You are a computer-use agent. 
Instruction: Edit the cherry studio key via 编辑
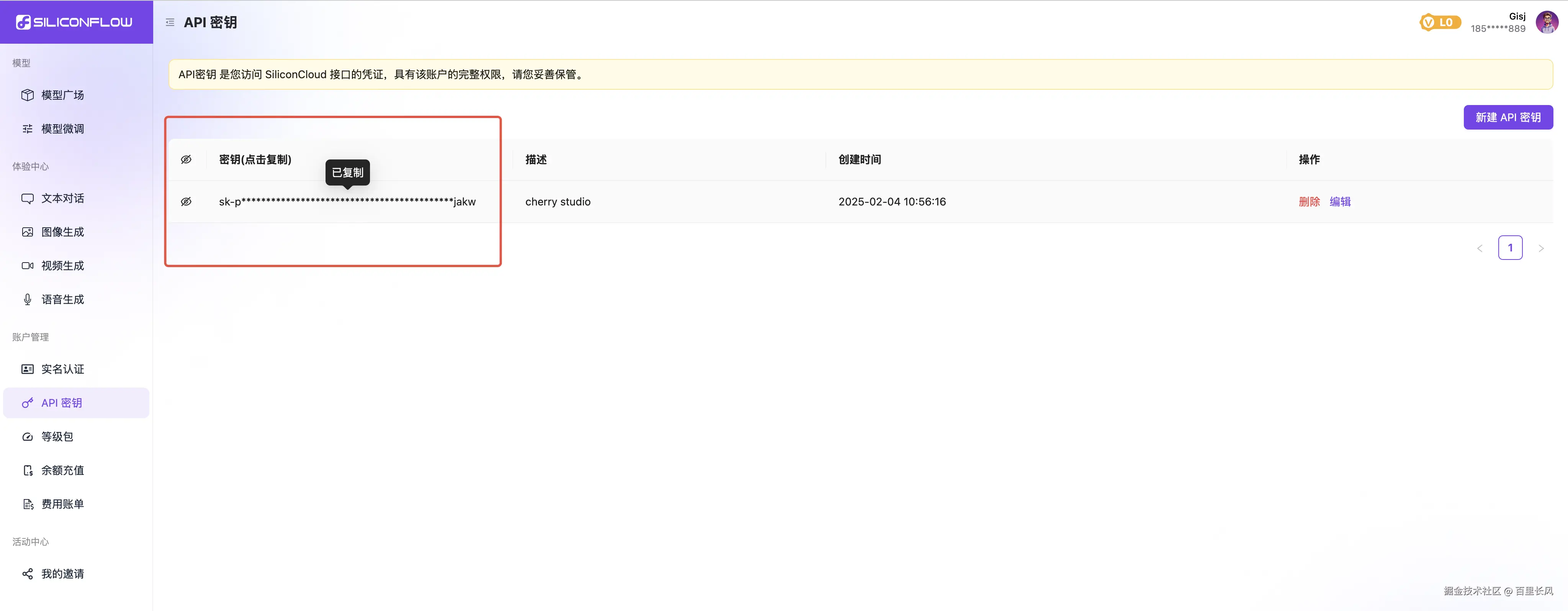pyautogui.click(x=1340, y=202)
